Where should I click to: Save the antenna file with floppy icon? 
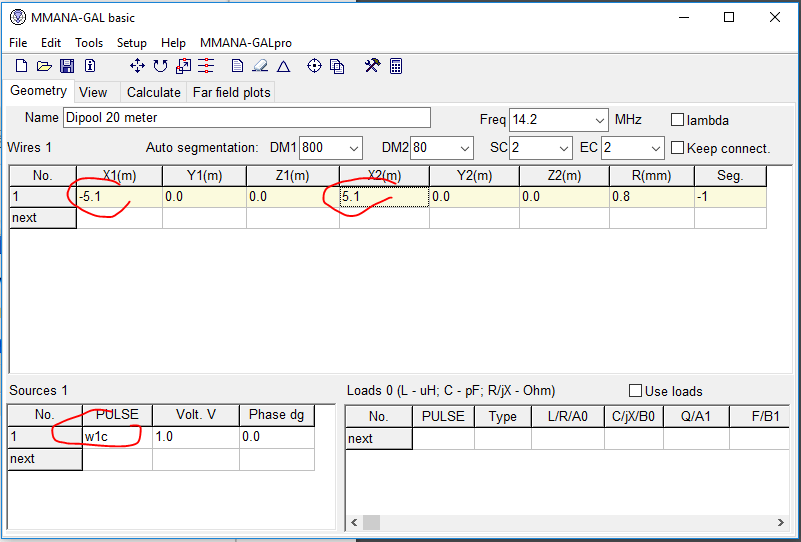pyautogui.click(x=67, y=66)
